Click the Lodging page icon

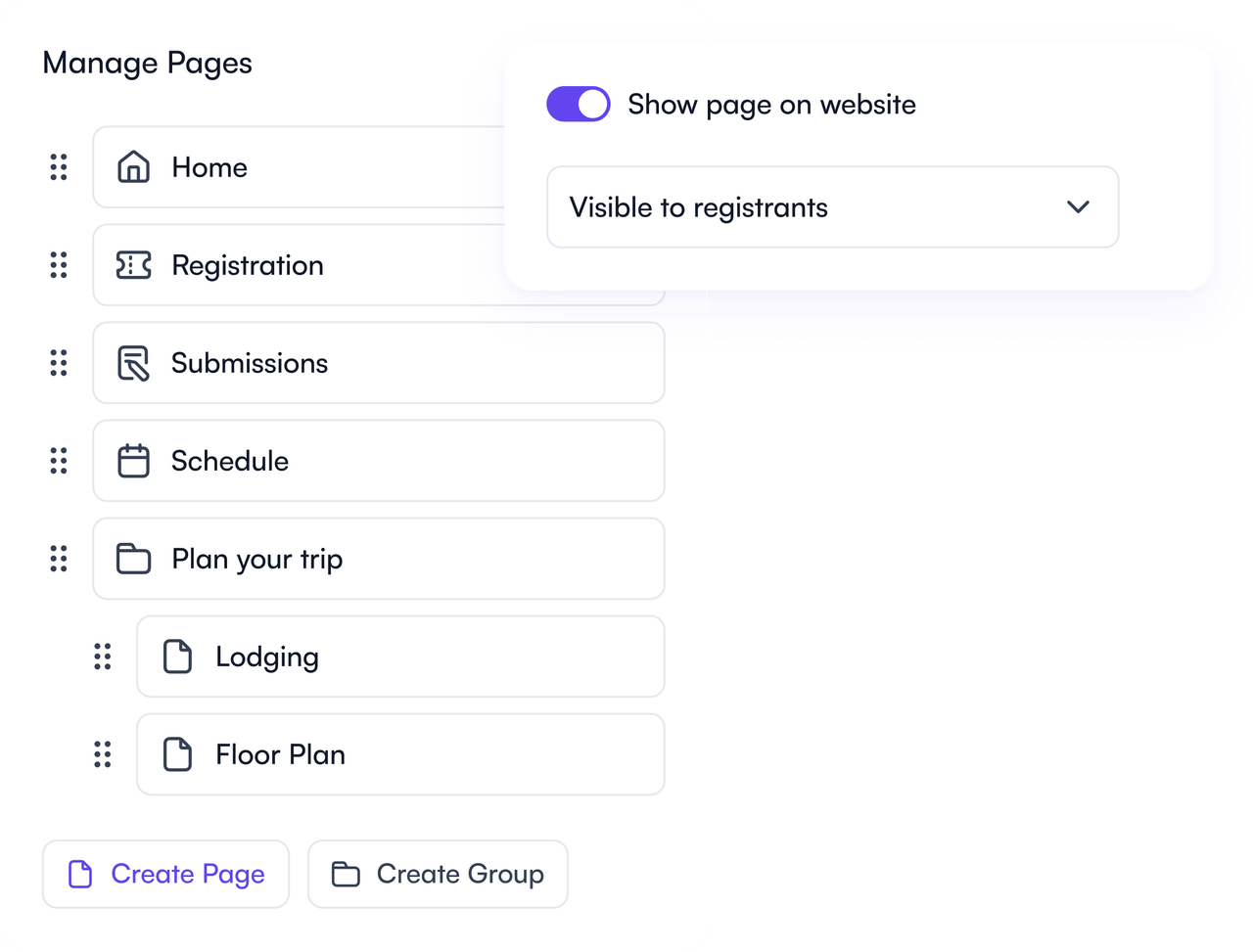coord(177,657)
